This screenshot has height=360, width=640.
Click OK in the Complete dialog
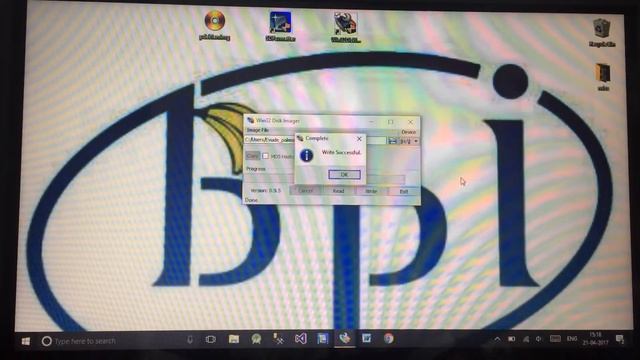pos(344,175)
